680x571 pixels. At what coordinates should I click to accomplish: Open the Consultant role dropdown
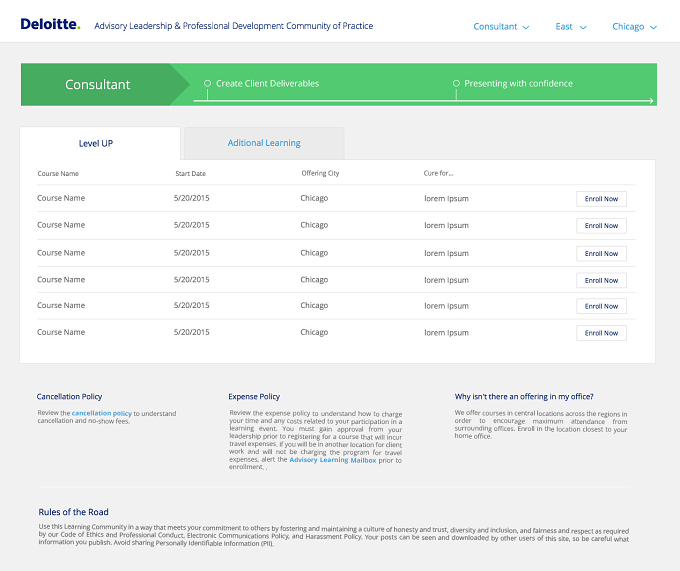click(x=501, y=26)
